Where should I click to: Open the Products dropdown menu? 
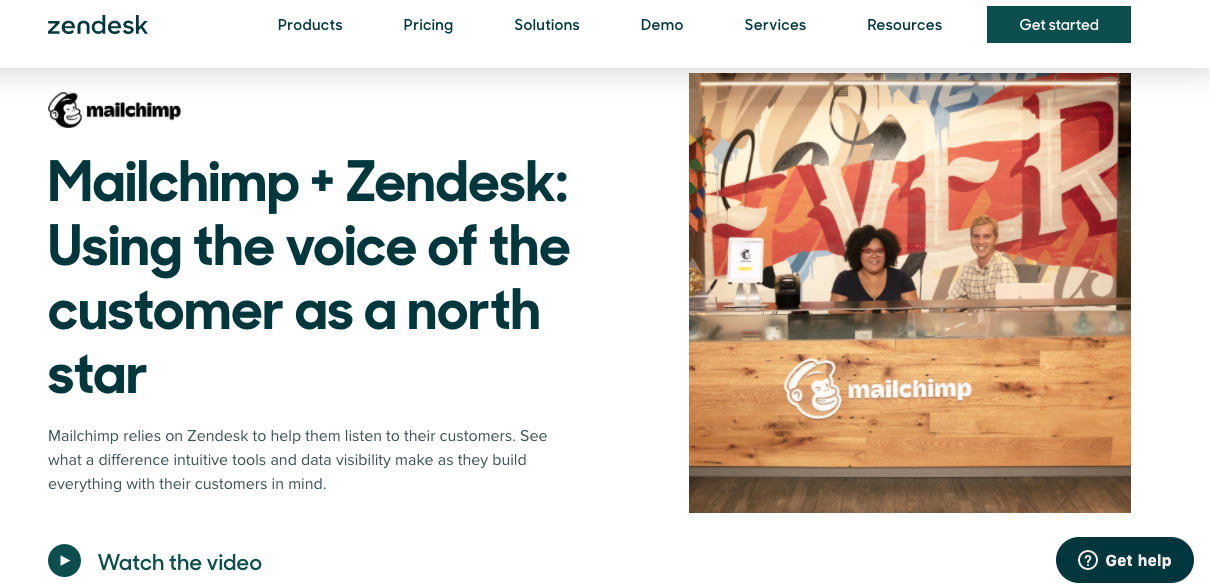[310, 25]
